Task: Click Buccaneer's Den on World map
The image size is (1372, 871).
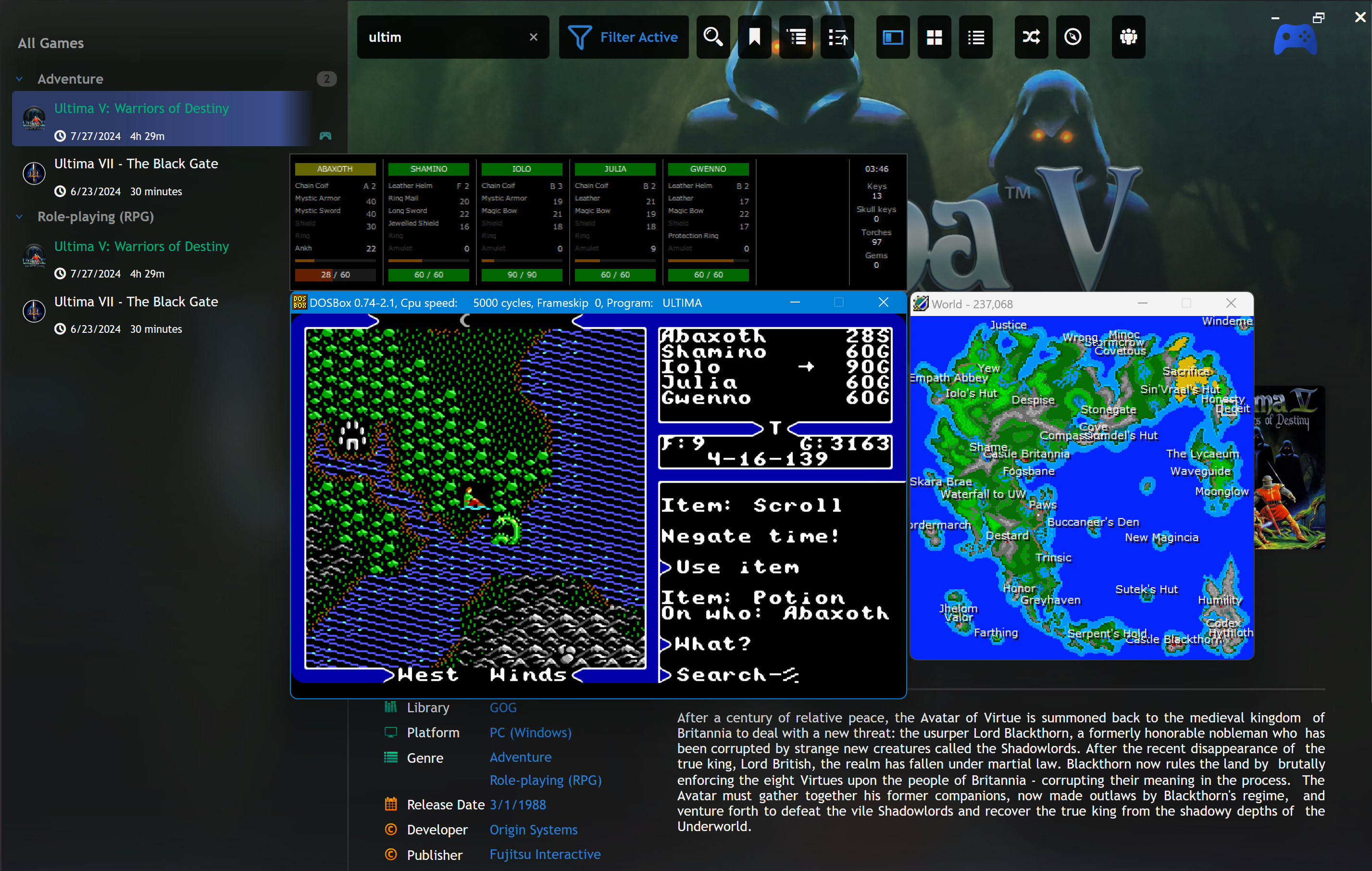Action: tap(1093, 522)
